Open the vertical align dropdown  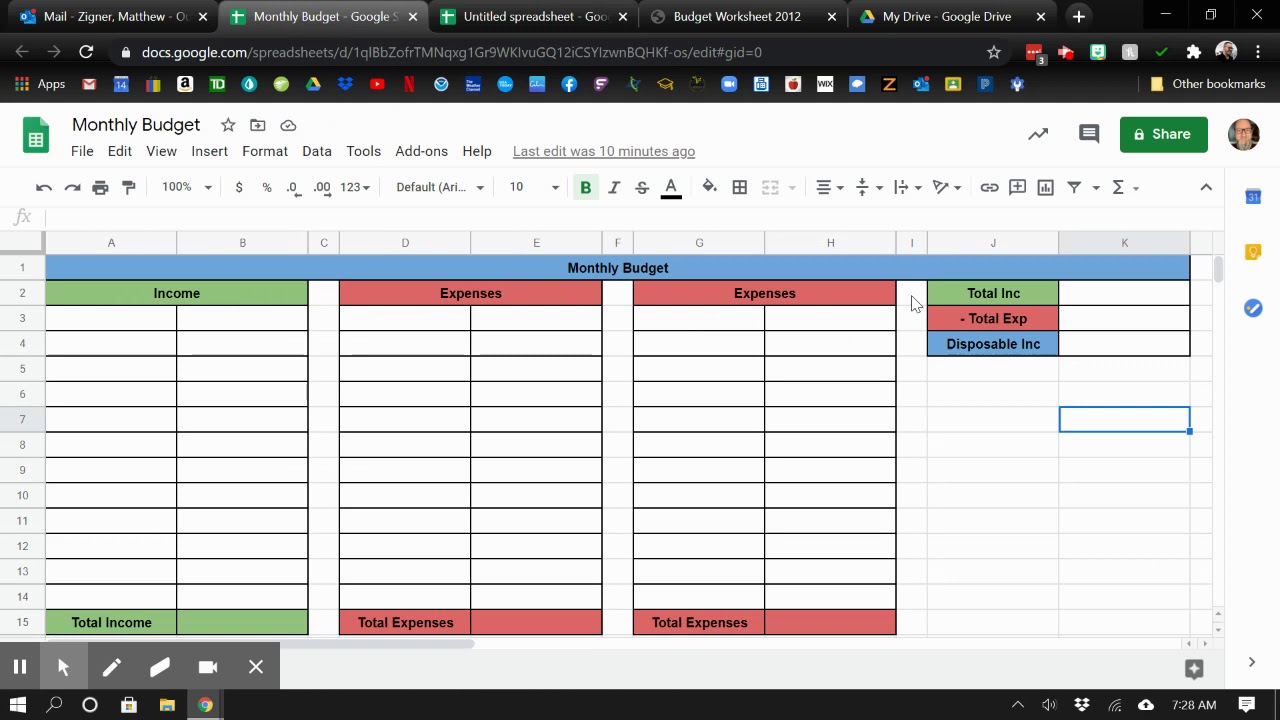tap(868, 187)
